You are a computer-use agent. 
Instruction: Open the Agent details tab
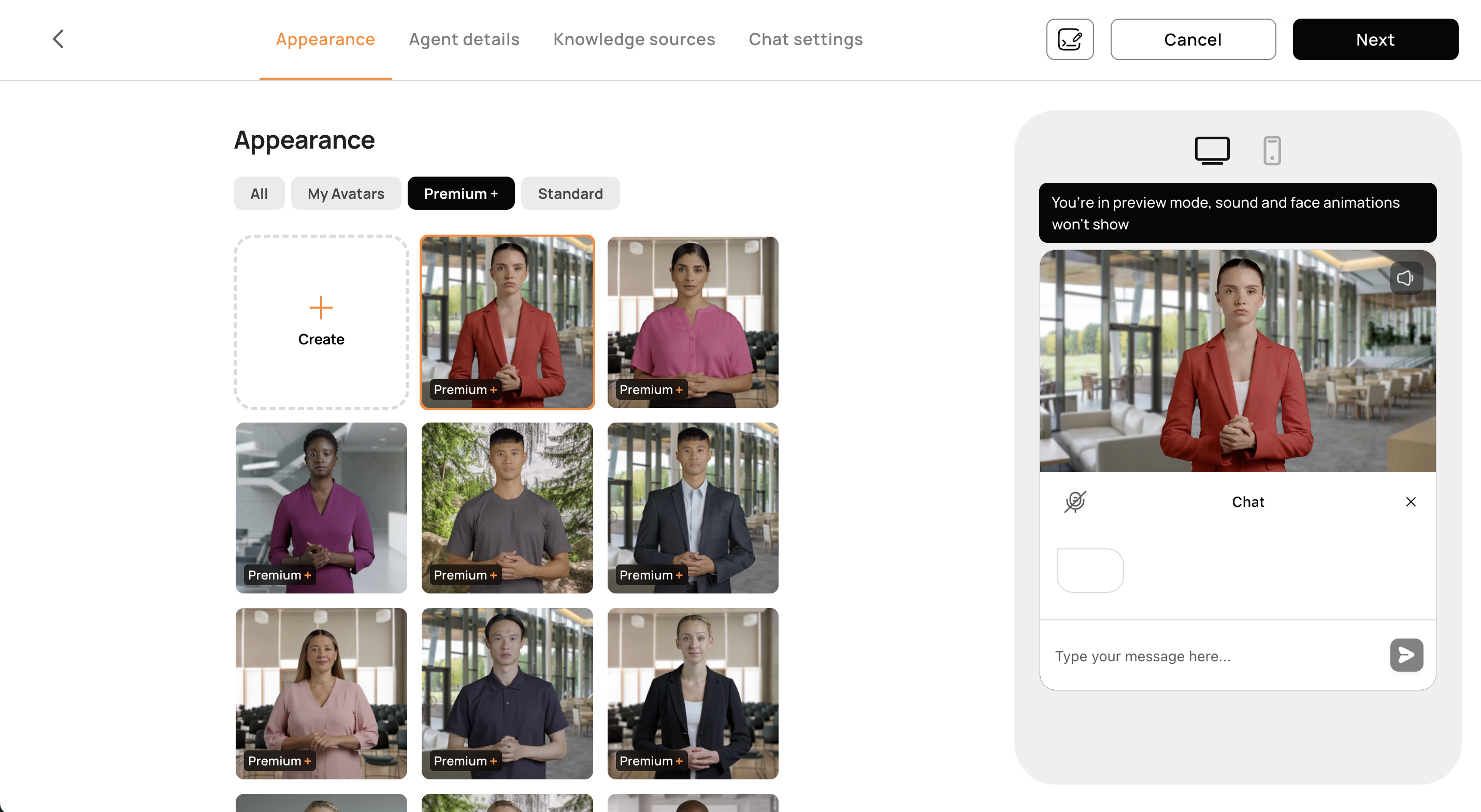pos(464,39)
